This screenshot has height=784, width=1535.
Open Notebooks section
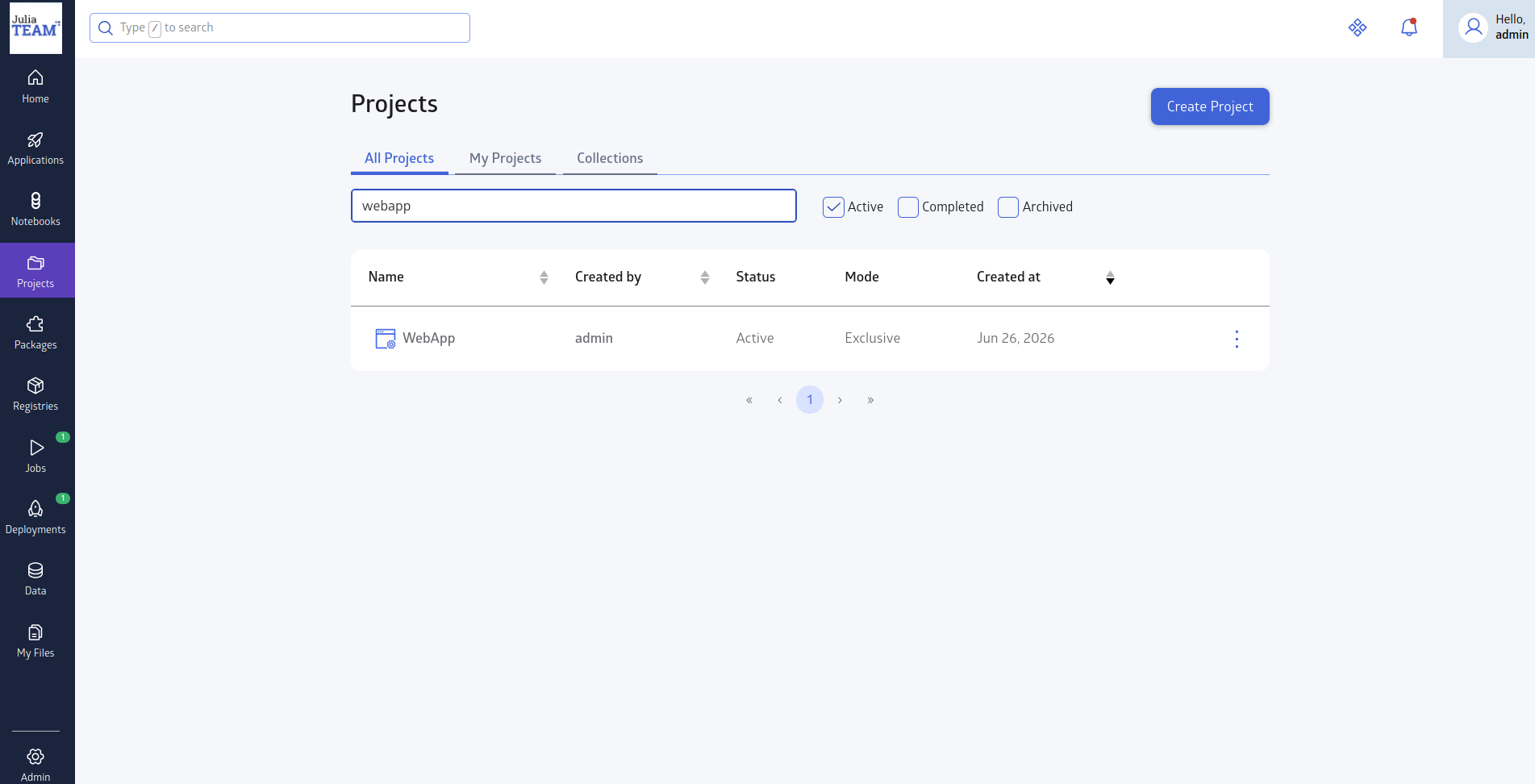pos(35,210)
